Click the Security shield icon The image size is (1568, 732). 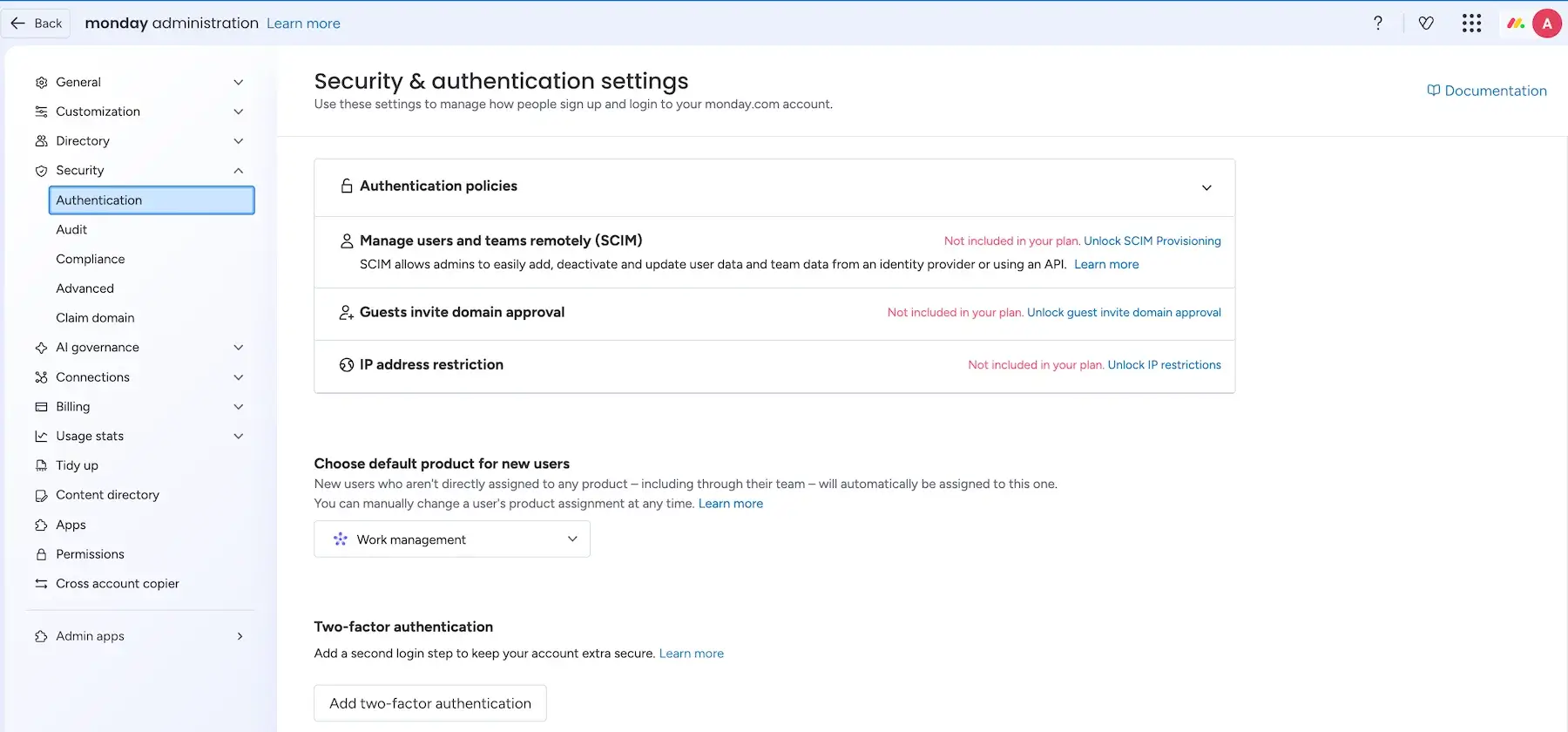(x=41, y=171)
